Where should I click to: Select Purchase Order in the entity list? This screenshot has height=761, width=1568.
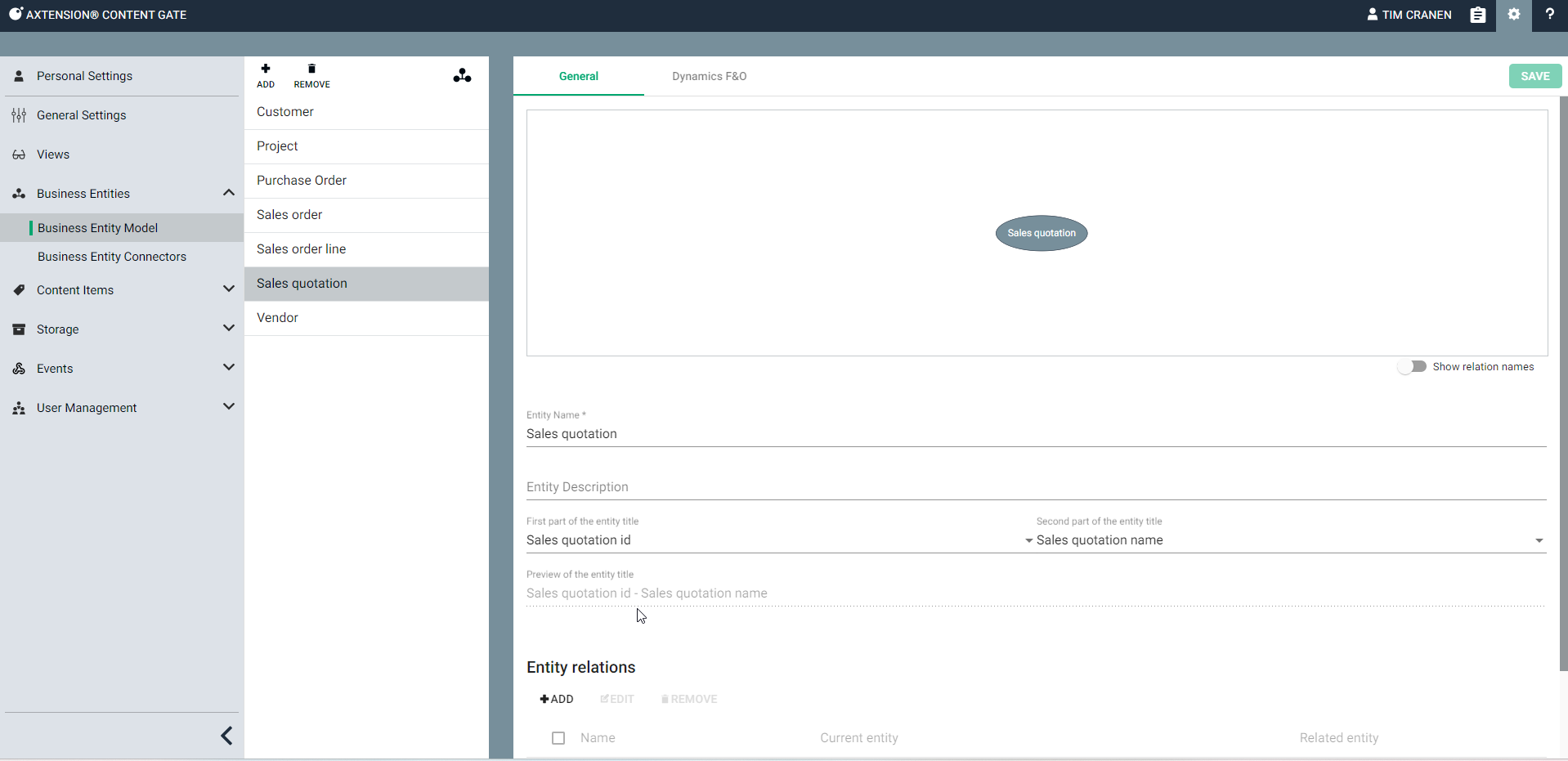(302, 181)
